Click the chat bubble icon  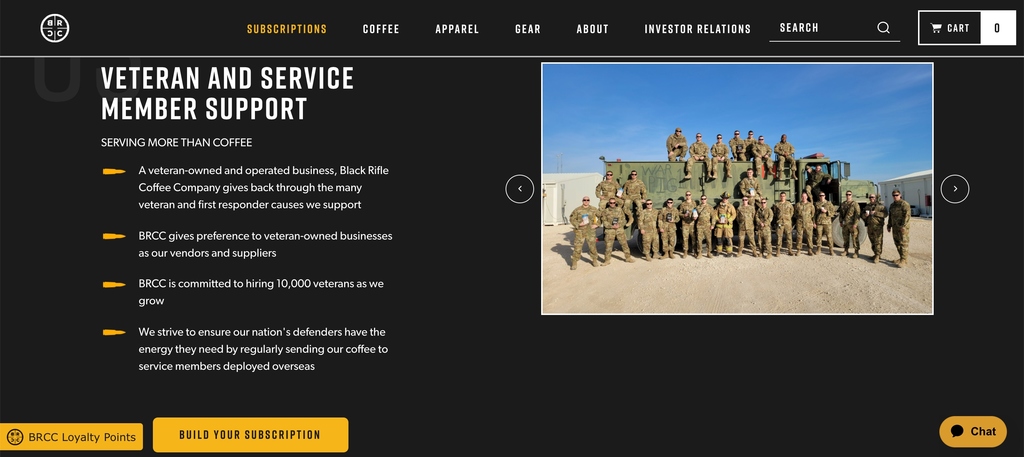(957, 432)
